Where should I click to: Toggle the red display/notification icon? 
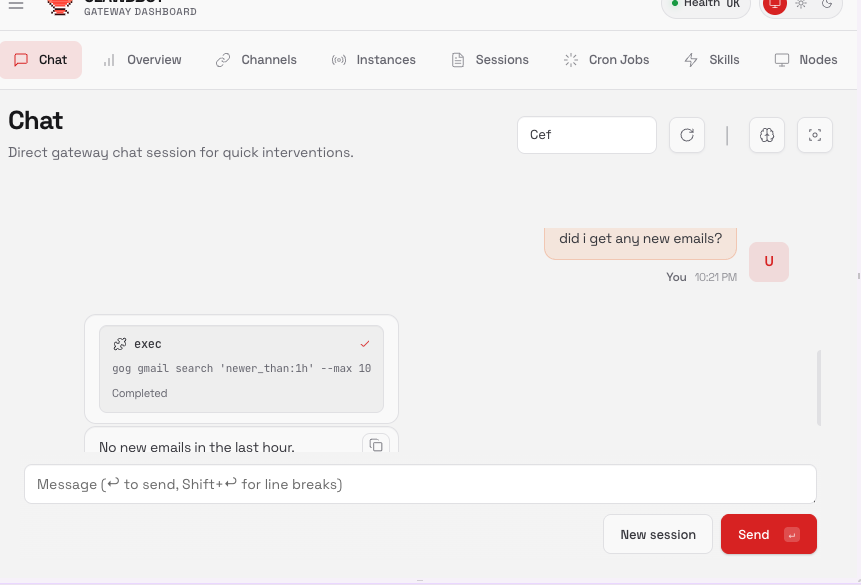click(775, 5)
